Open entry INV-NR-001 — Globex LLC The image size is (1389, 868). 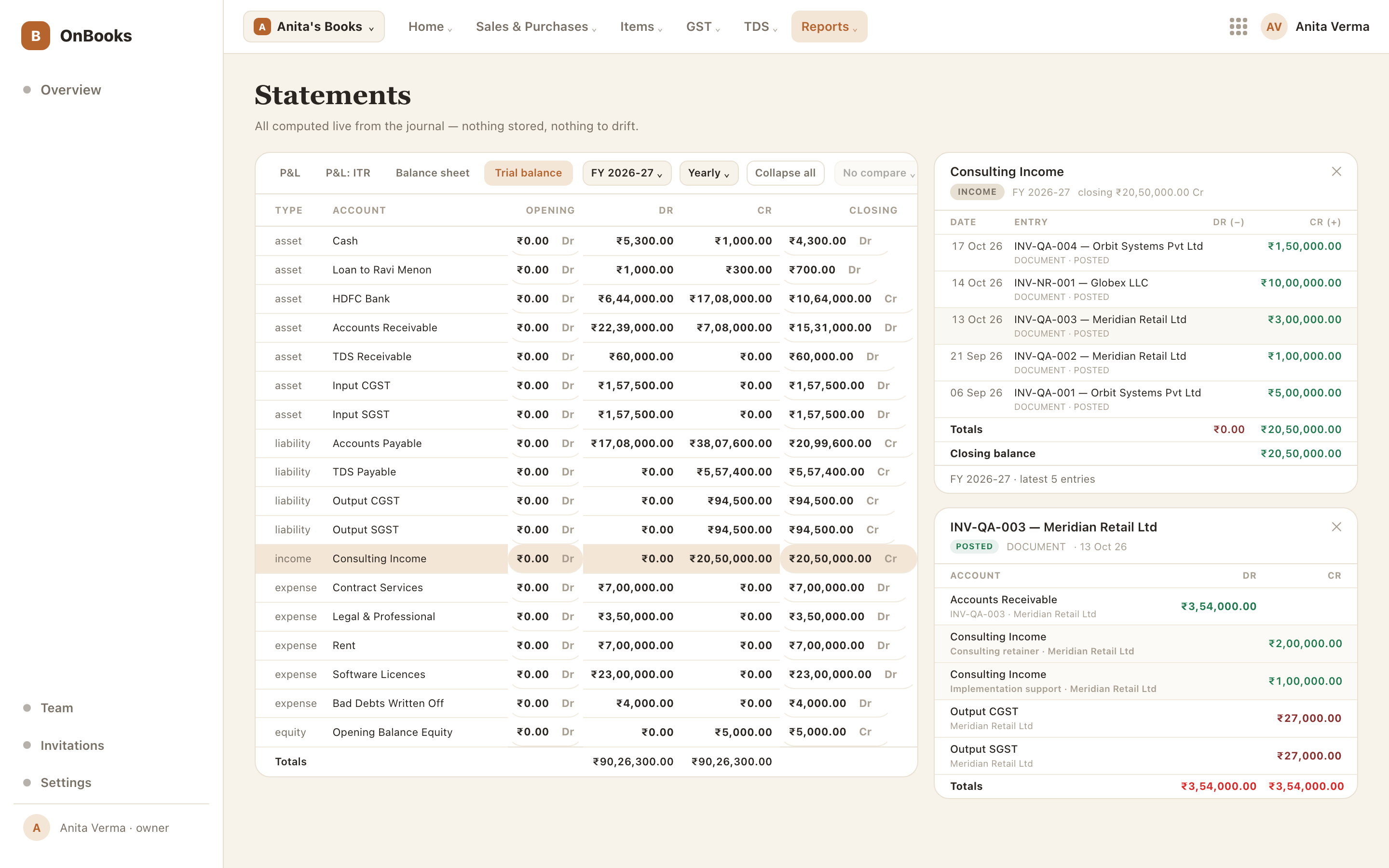point(1145,289)
